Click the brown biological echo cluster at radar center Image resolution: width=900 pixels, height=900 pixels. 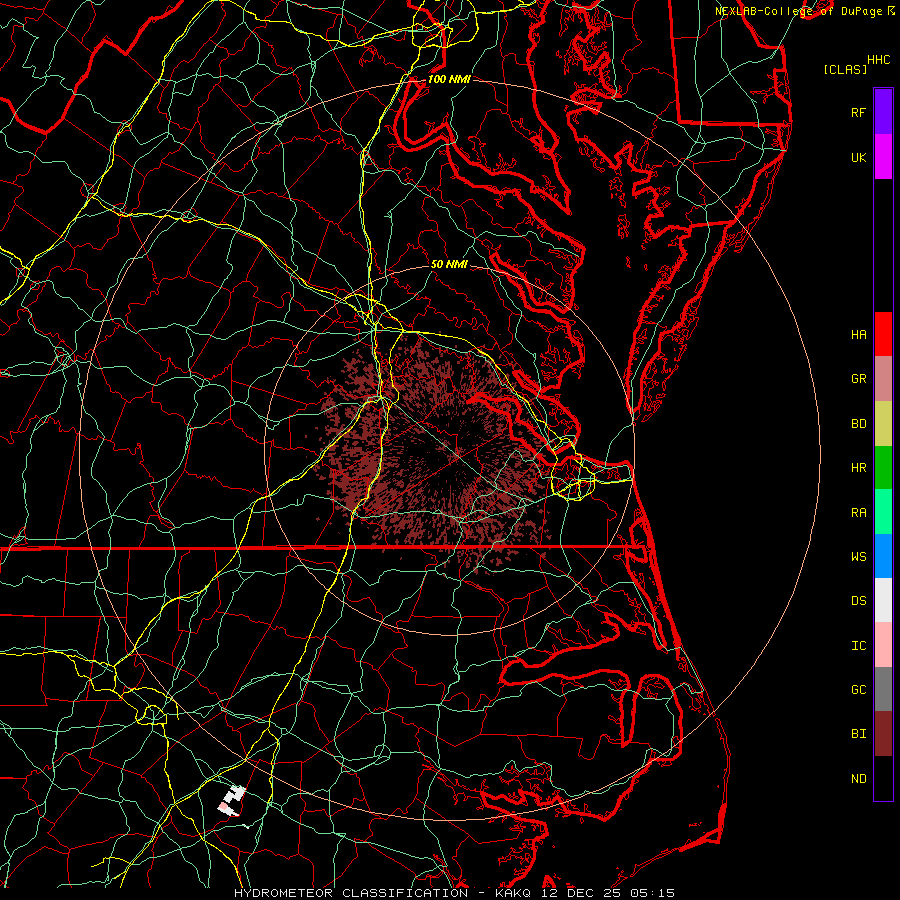point(436,453)
